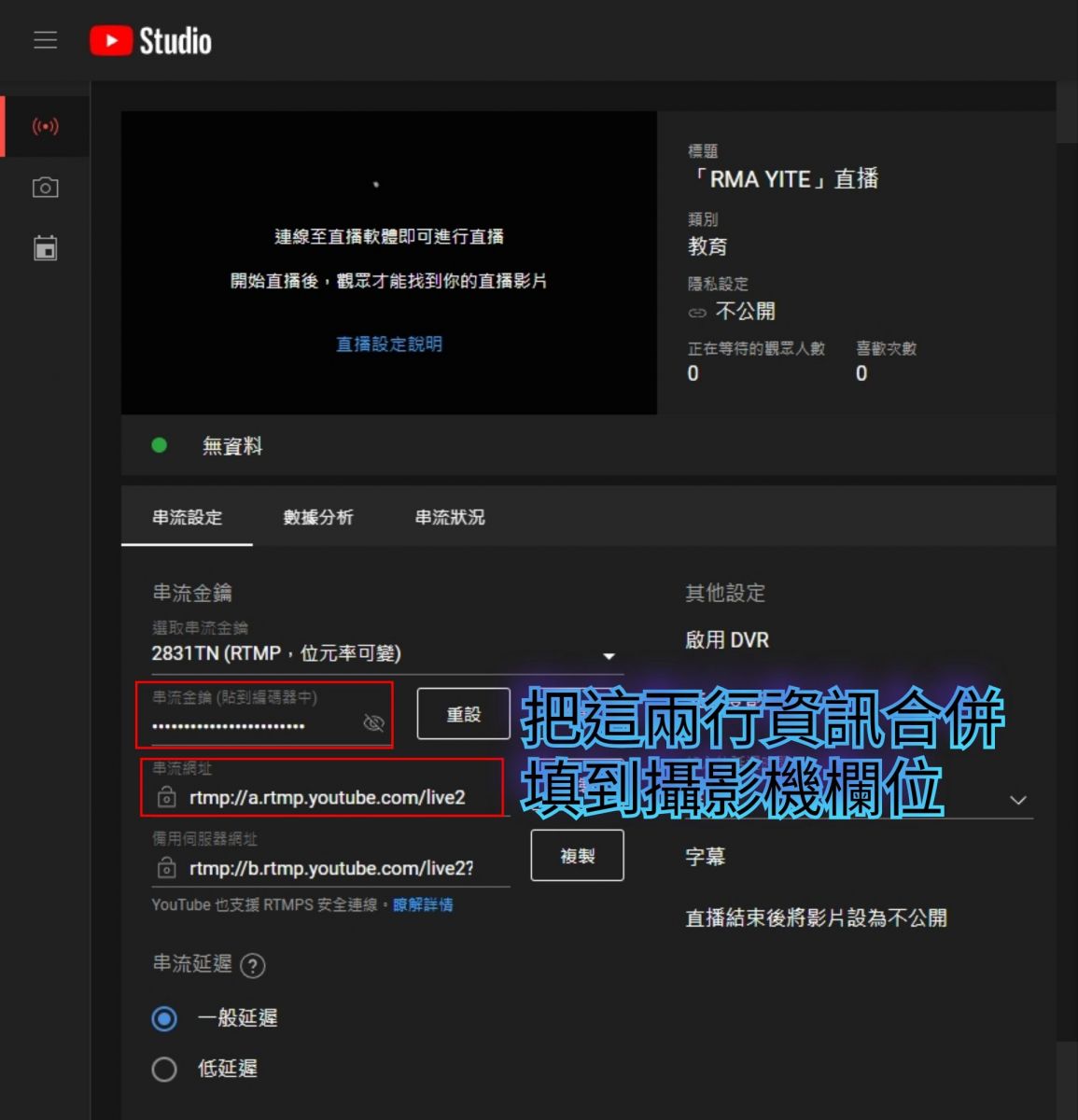This screenshot has width=1078, height=1120.
Task: Click the lock icon beside rtmp://a.rtmp.youtube.com/live2
Action: click(166, 797)
